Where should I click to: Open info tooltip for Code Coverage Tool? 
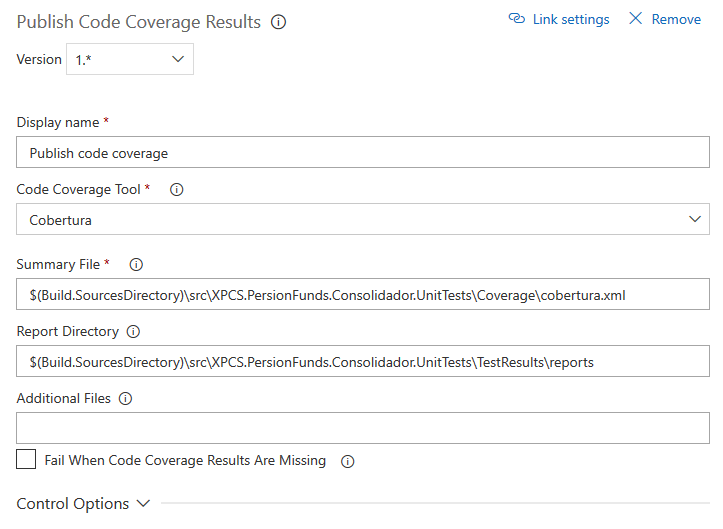pos(177,190)
